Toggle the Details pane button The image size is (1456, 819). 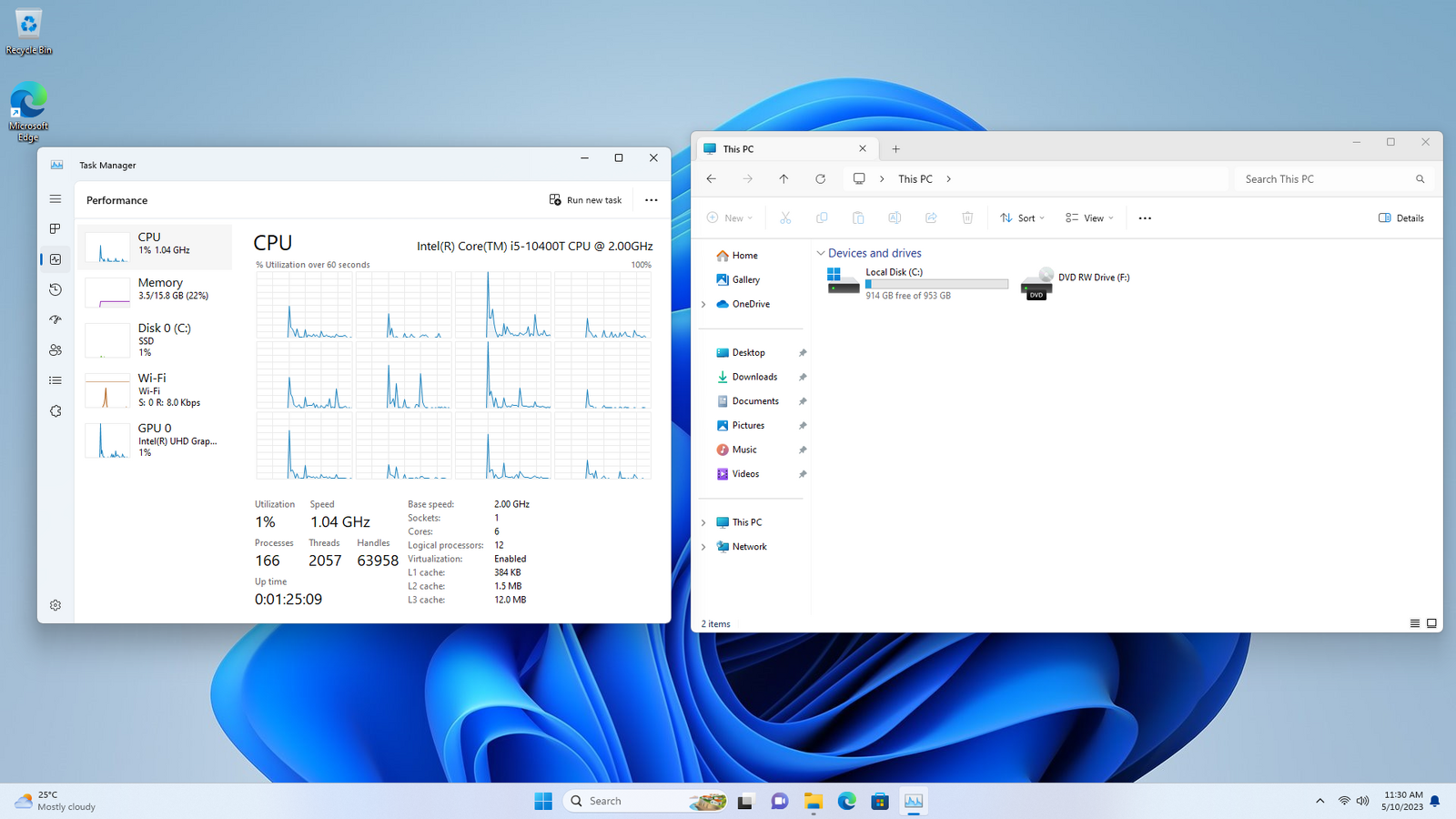click(1401, 218)
